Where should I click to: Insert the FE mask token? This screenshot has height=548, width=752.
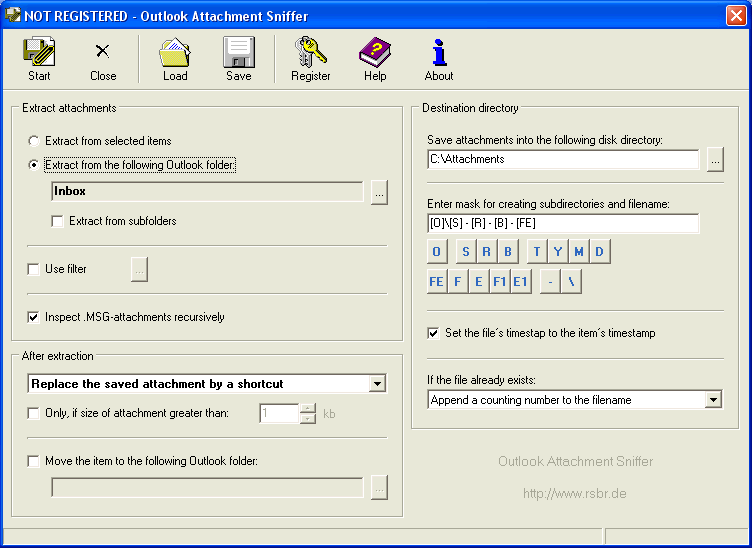[x=437, y=281]
